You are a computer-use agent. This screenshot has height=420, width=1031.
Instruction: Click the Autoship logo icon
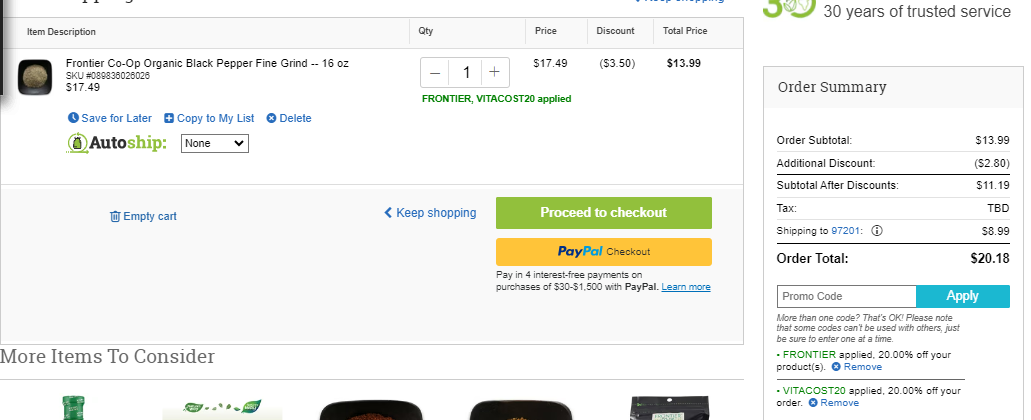[x=78, y=143]
